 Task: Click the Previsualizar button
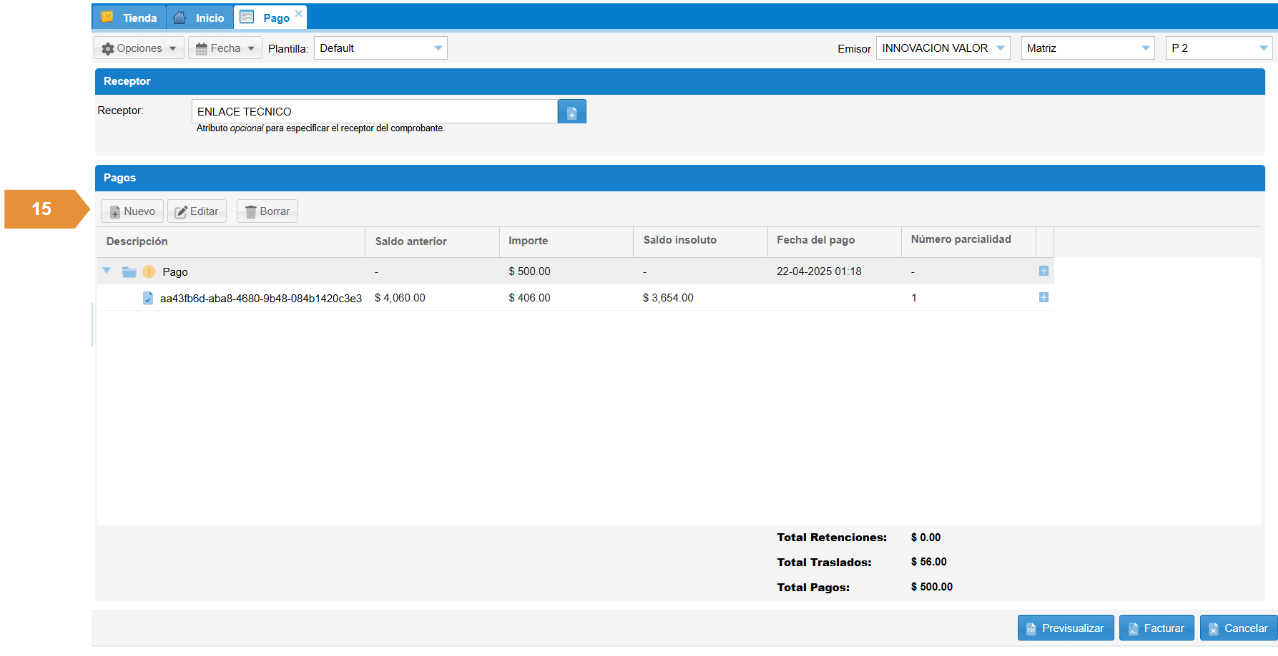click(1066, 628)
